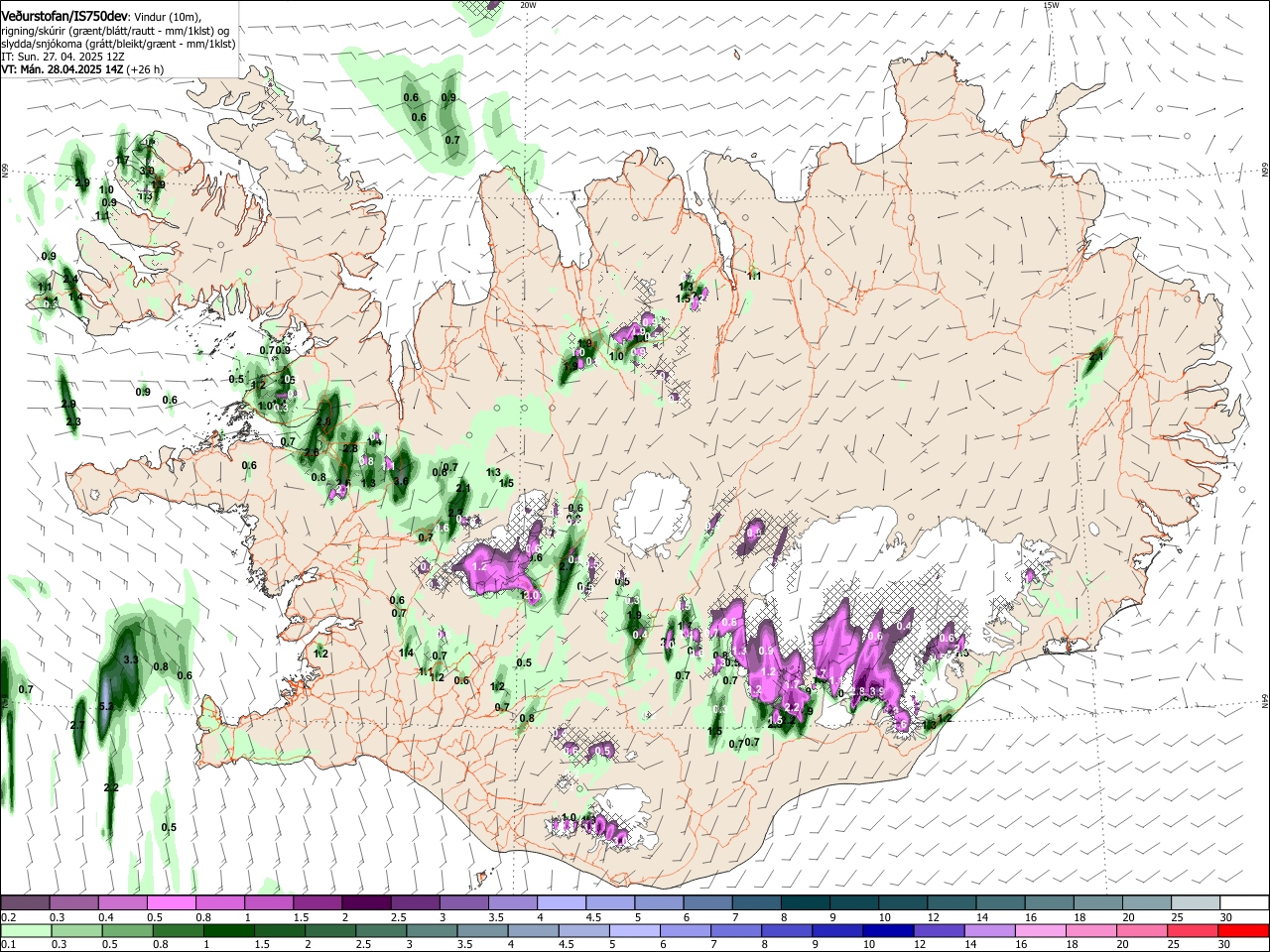Select the mauve 0.3 swatch in upper legend
Image resolution: width=1270 pixels, height=952 pixels.
pyautogui.click(x=74, y=903)
